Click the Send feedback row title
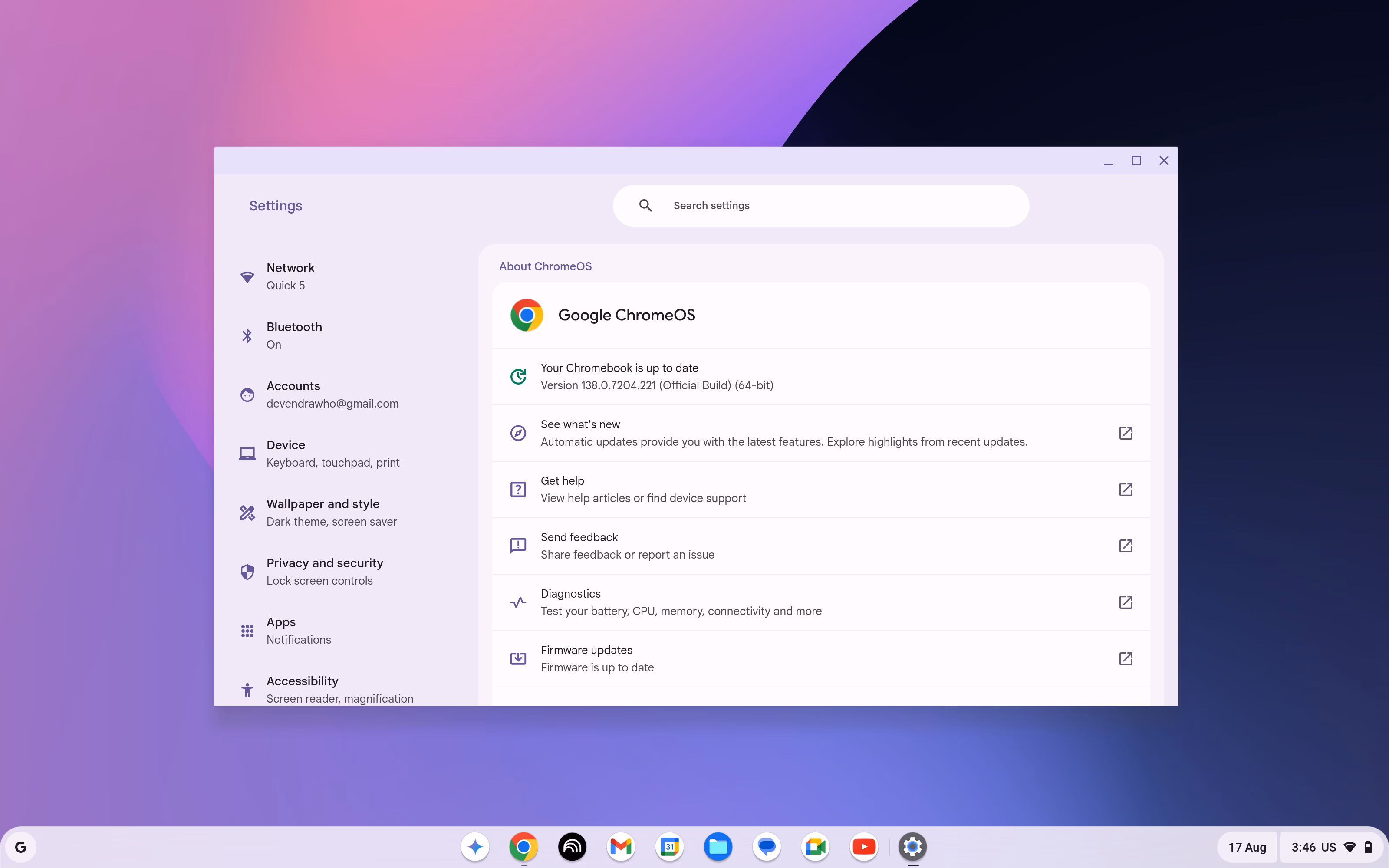The height and width of the screenshot is (868, 1389). tap(579, 537)
